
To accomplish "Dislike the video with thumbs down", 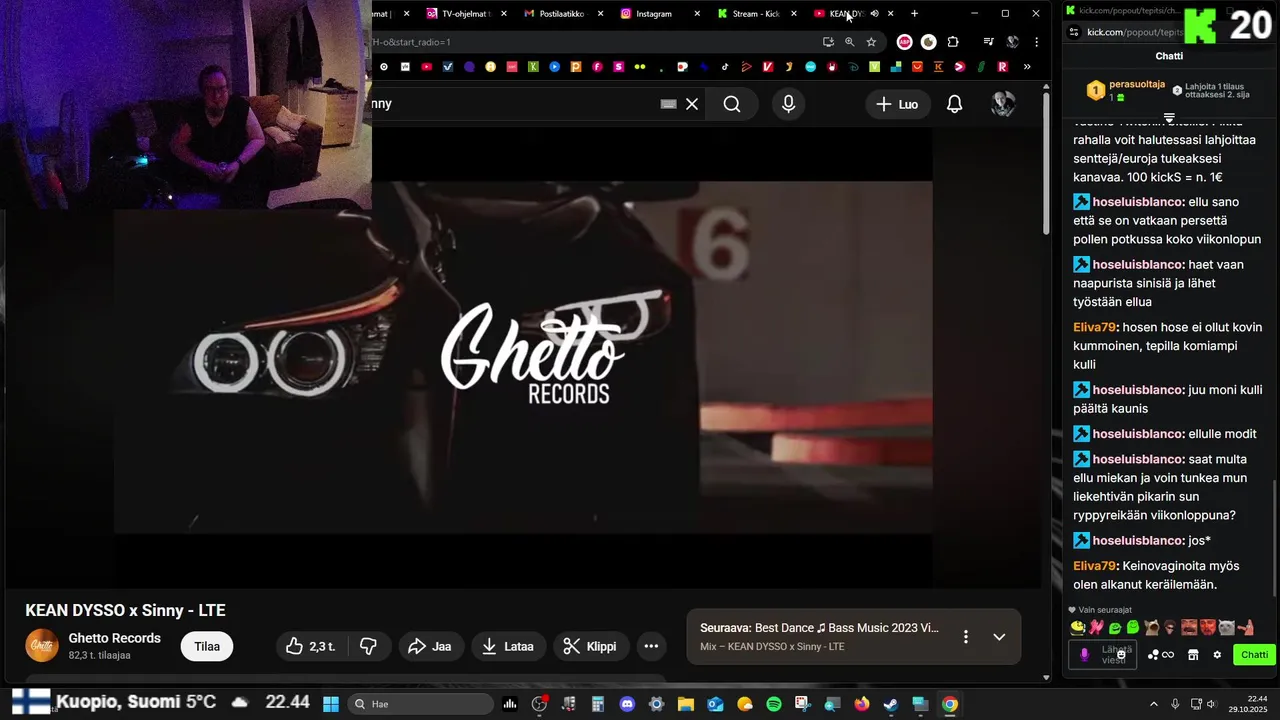I will pos(368,646).
